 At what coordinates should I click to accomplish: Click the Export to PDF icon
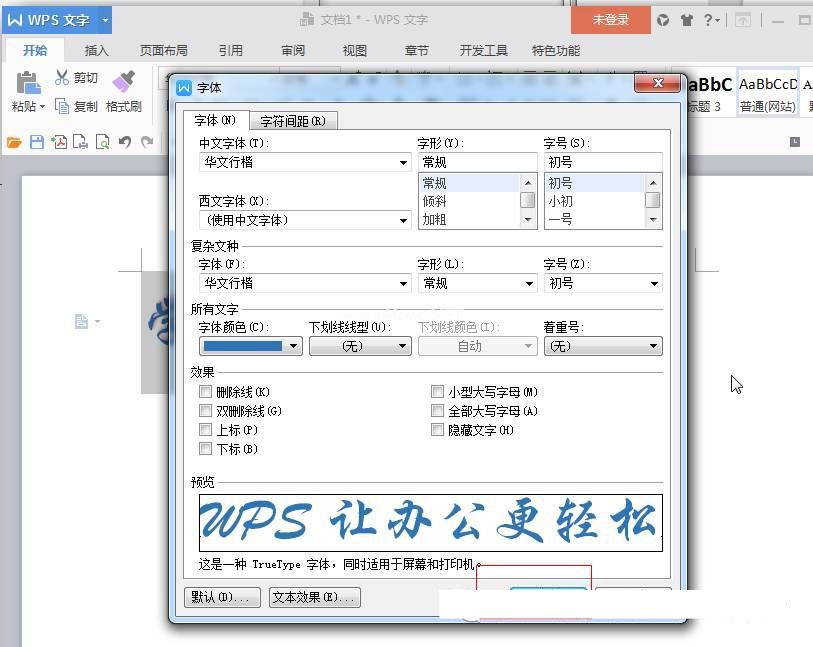59,142
